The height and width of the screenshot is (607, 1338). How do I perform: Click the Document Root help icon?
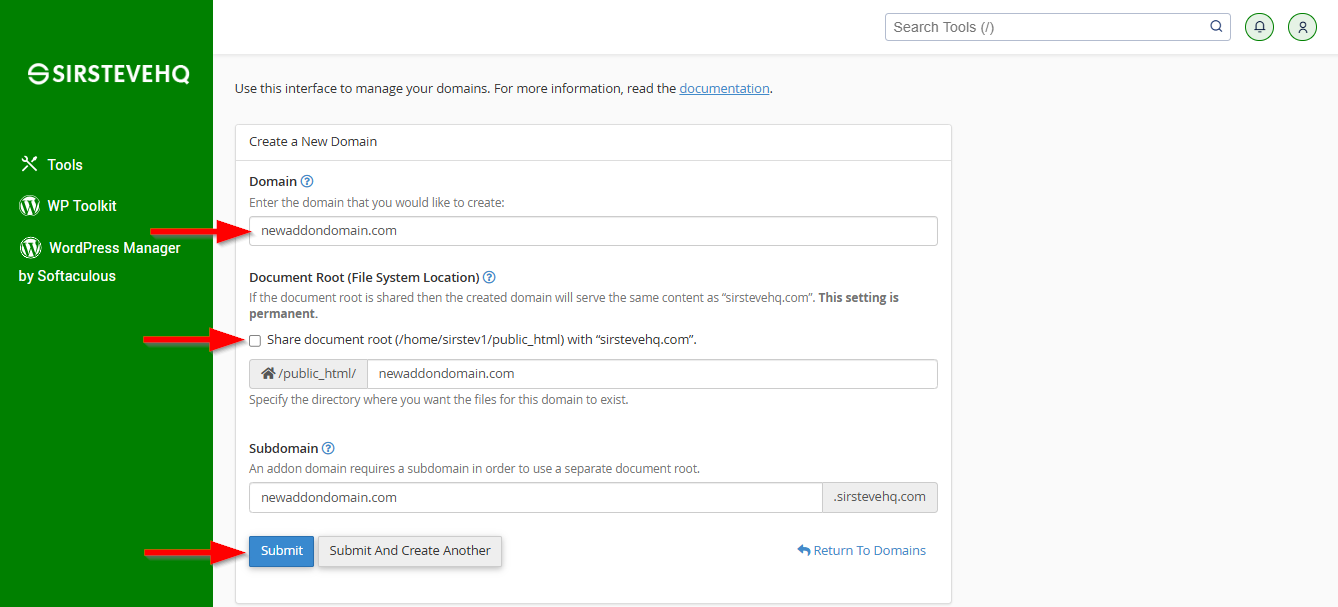[x=489, y=277]
